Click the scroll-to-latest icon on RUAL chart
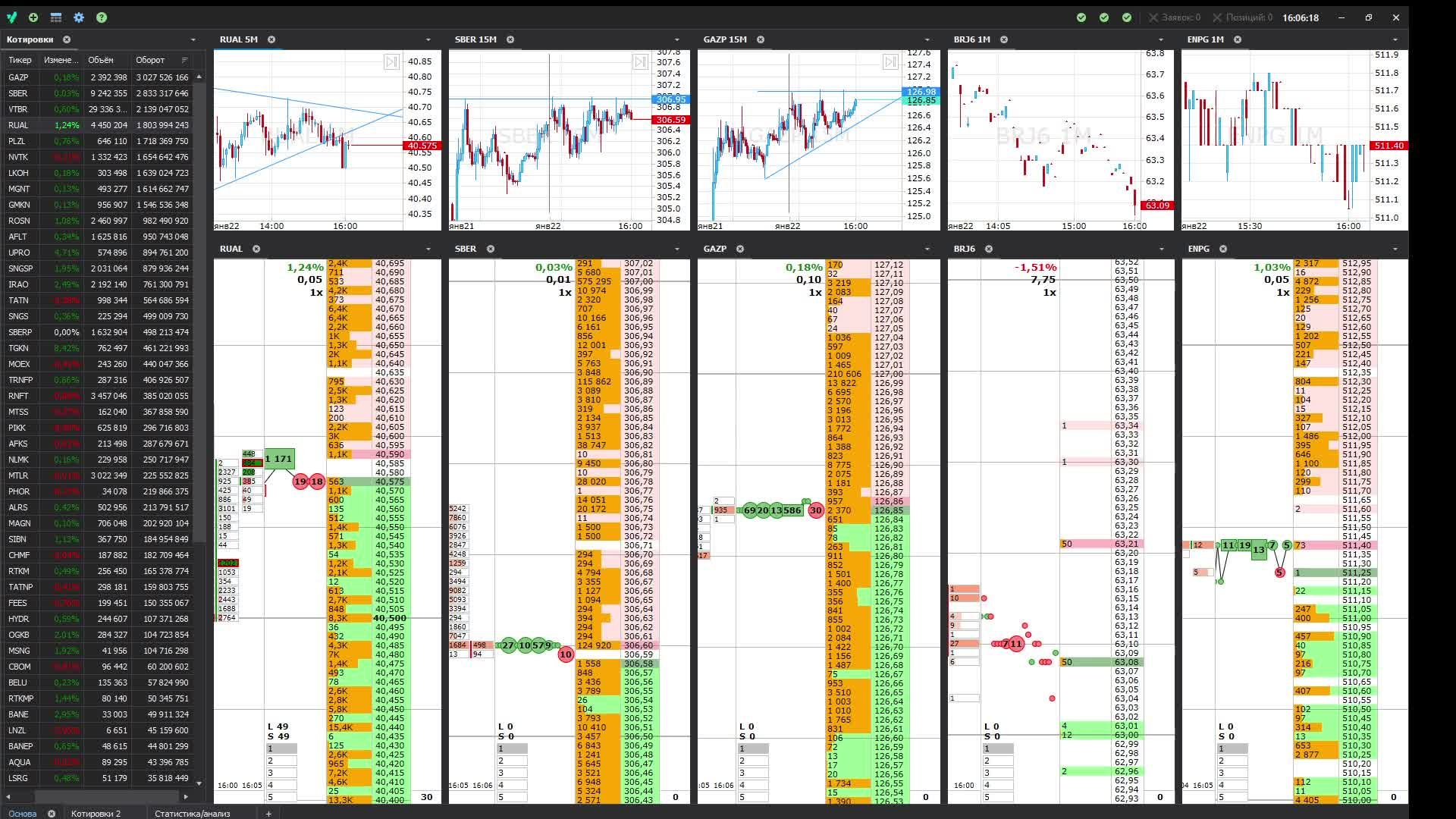 [x=391, y=62]
